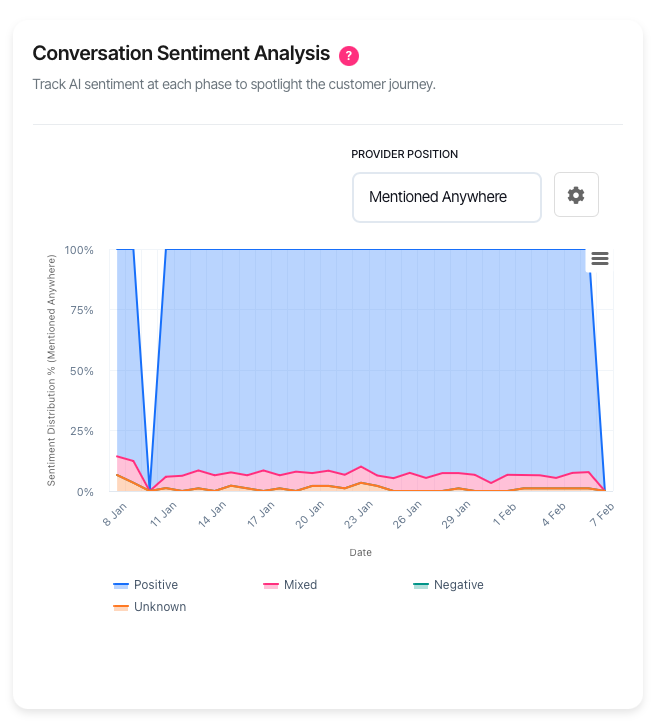Click the 1 Feb date axis label

coord(505,514)
